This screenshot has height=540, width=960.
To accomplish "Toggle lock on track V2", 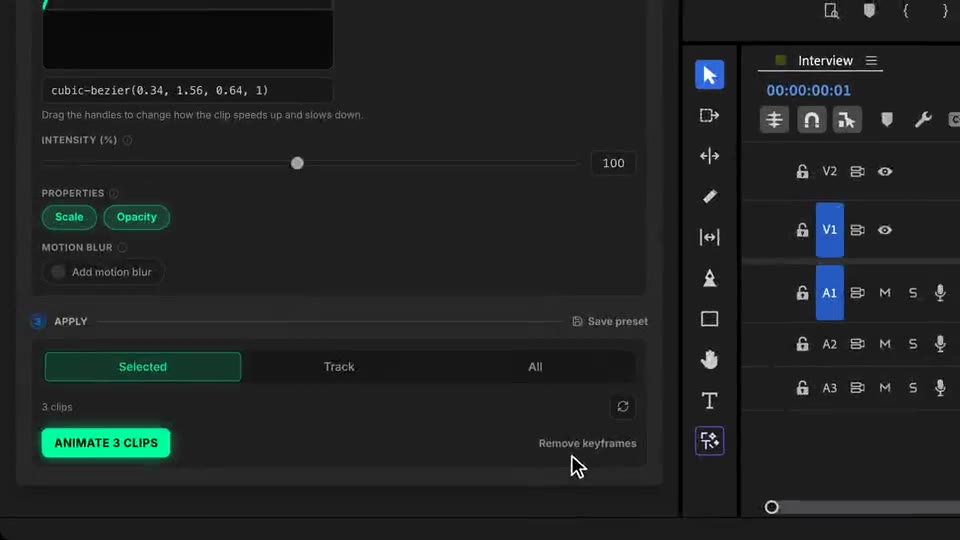I will point(802,171).
